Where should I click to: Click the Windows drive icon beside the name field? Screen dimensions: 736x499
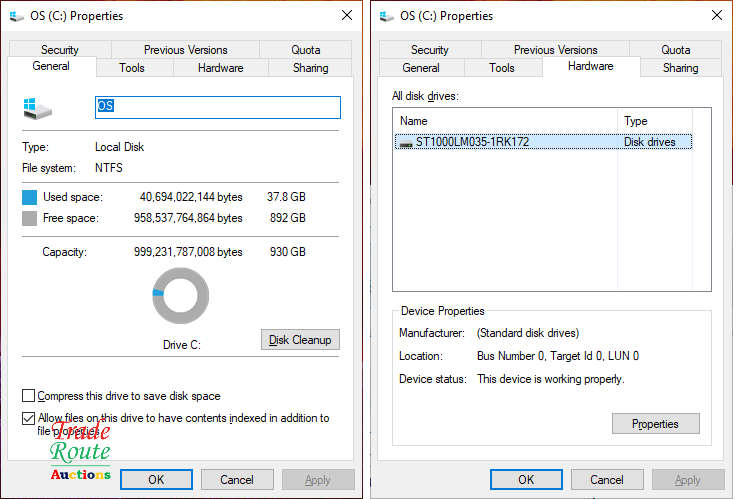[37, 108]
